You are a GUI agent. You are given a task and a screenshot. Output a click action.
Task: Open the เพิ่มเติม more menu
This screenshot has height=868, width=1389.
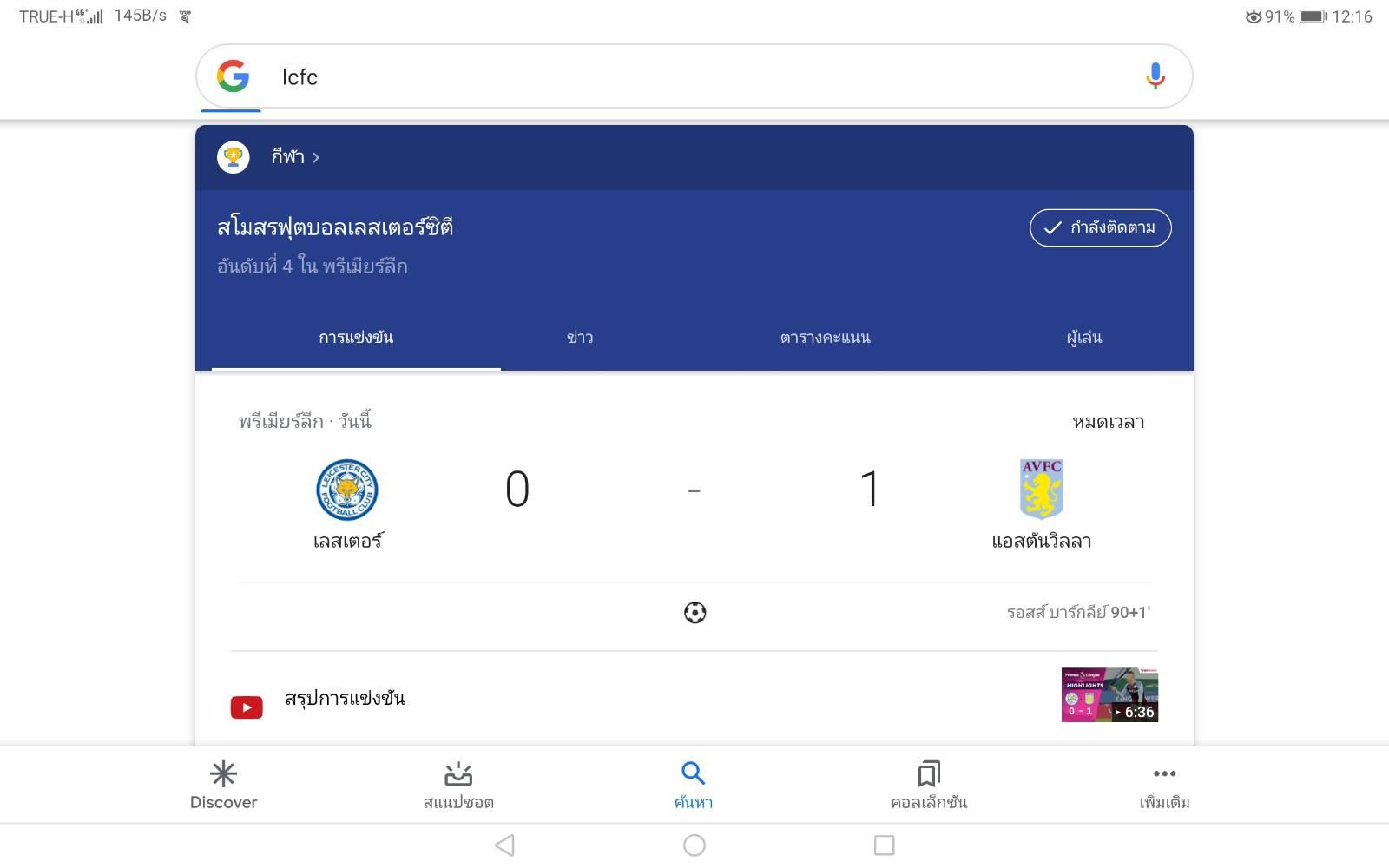(x=1165, y=785)
